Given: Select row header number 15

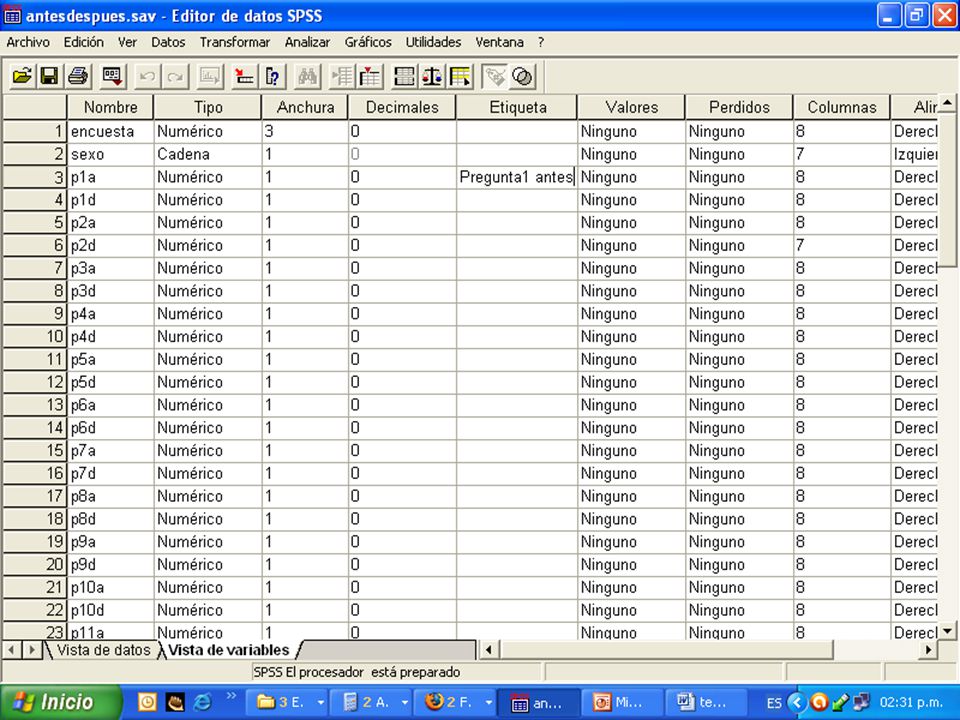Looking at the screenshot, I should tap(35, 451).
